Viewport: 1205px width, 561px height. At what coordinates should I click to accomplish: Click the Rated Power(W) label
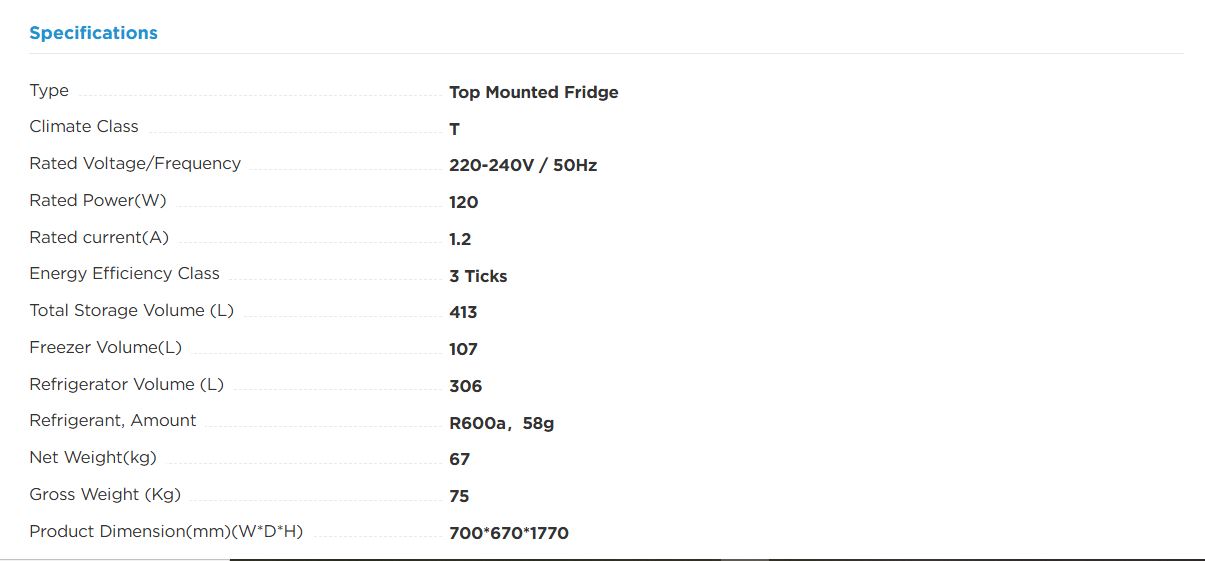pos(98,201)
